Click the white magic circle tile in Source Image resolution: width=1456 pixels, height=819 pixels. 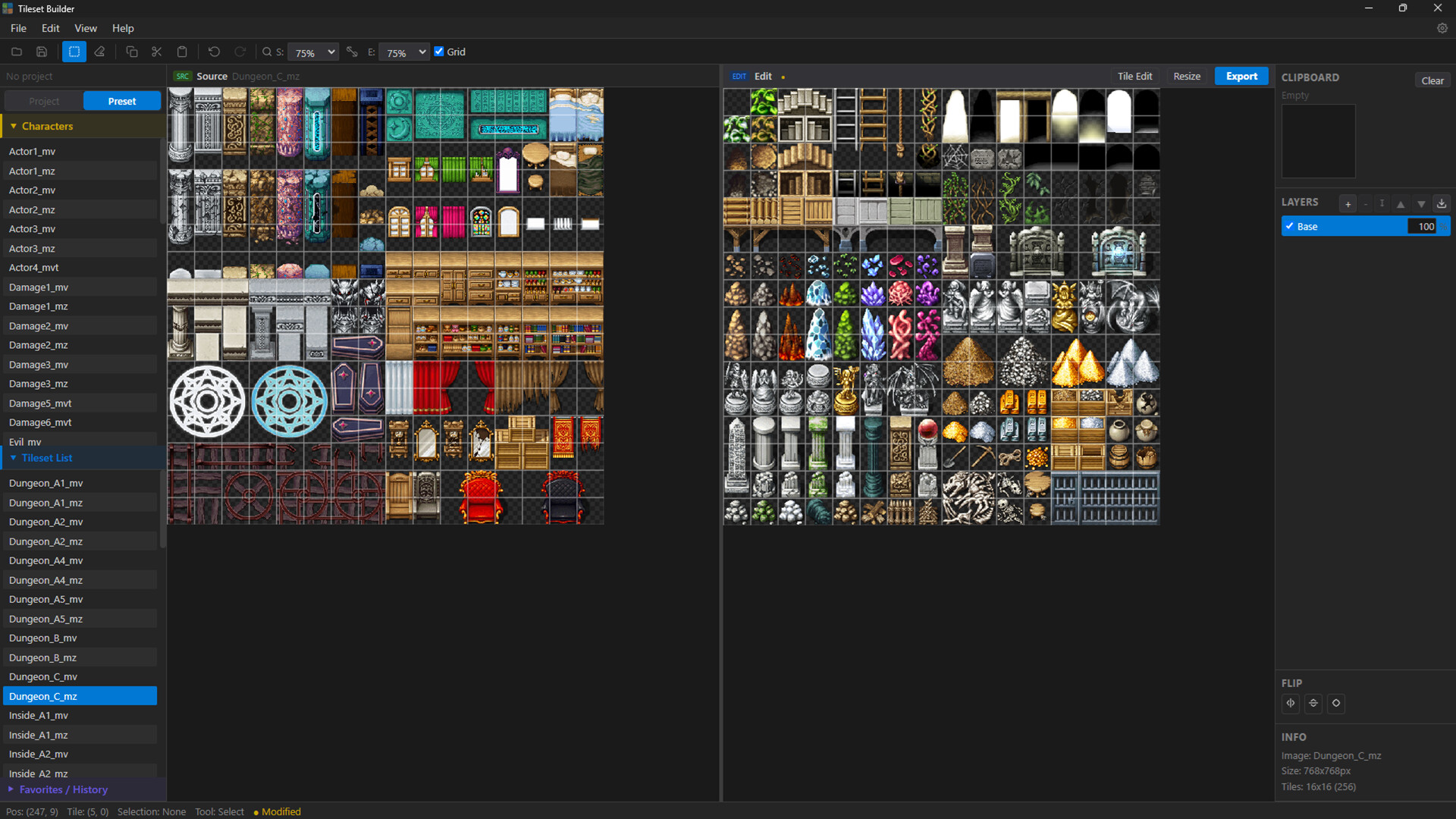pos(208,401)
